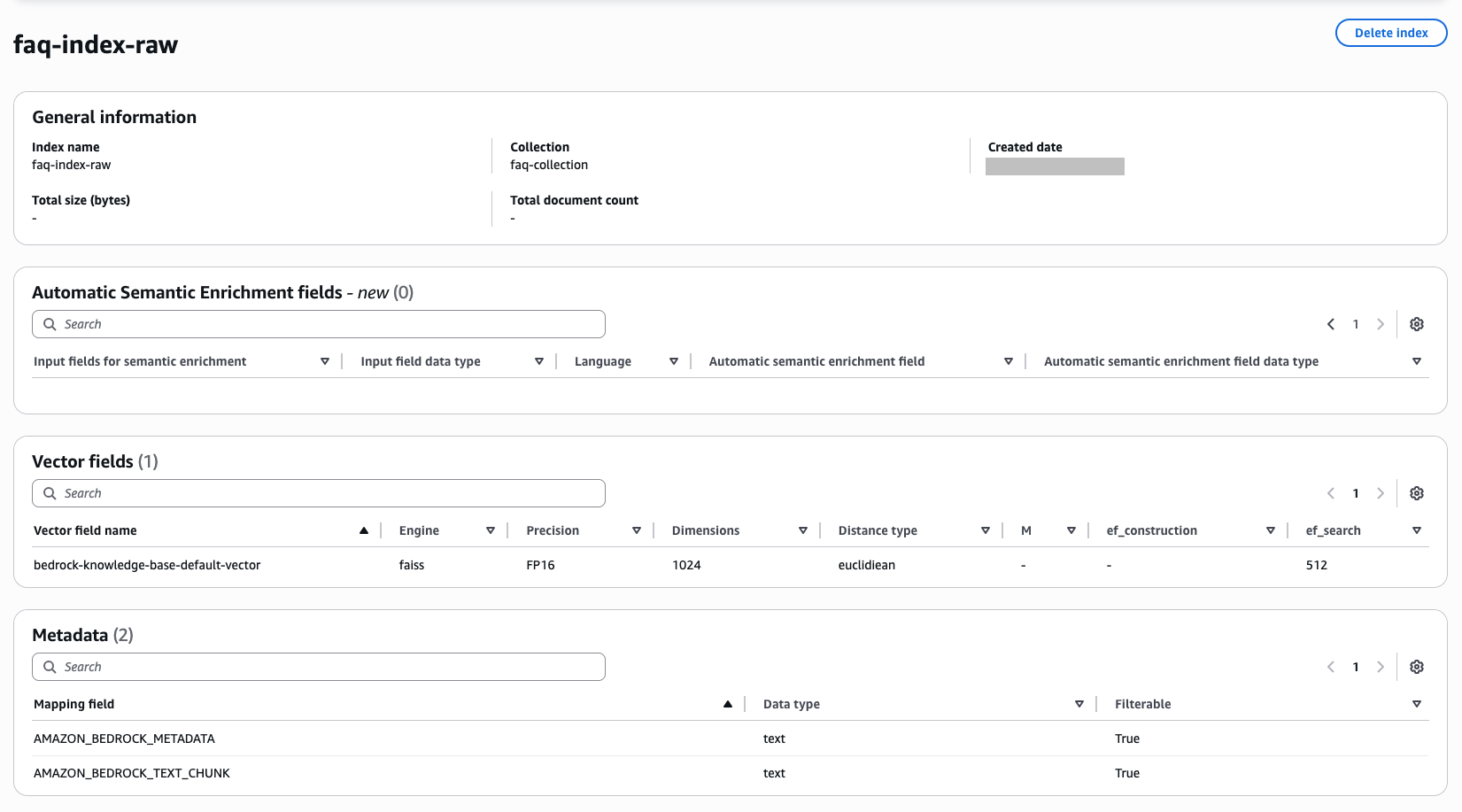Sort by Dimensions column

point(803,530)
